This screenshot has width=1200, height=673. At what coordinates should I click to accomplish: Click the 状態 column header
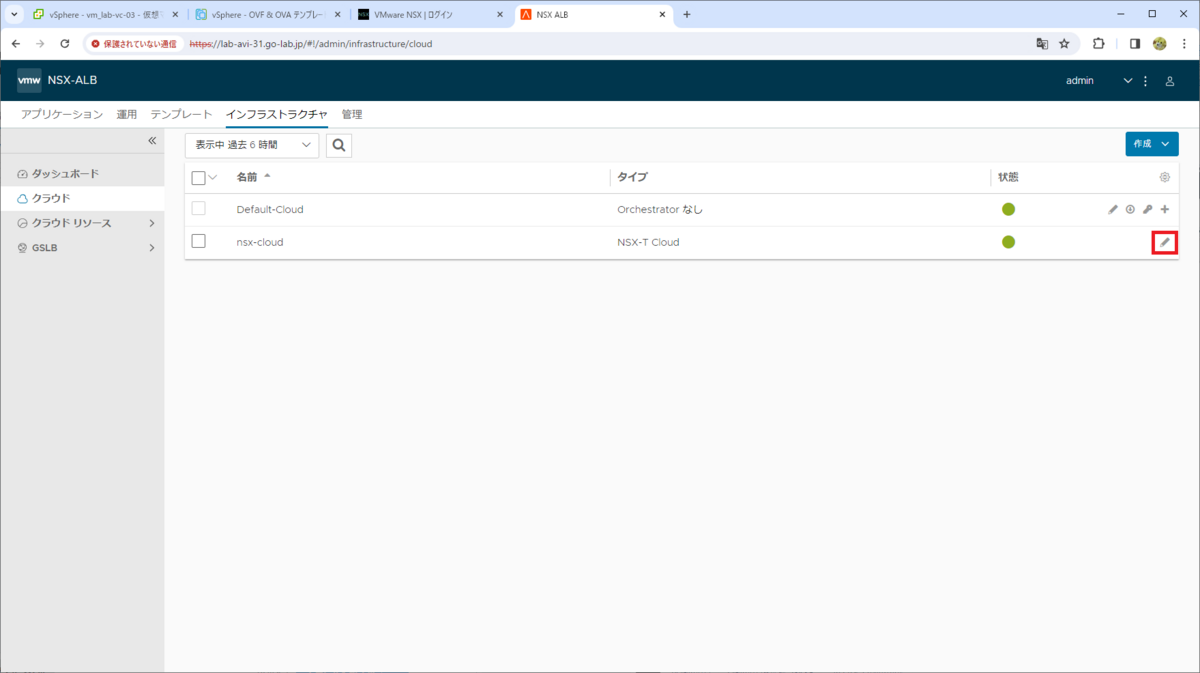[x=1008, y=177]
